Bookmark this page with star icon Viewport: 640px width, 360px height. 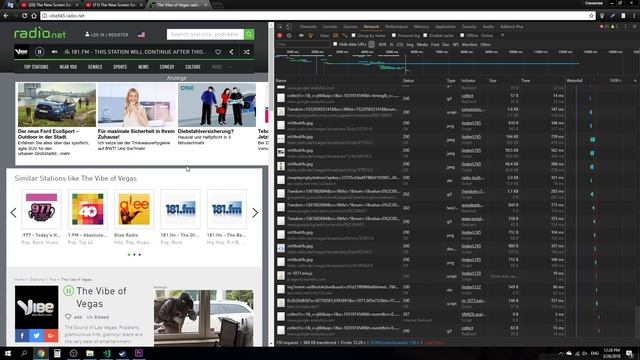coord(591,16)
